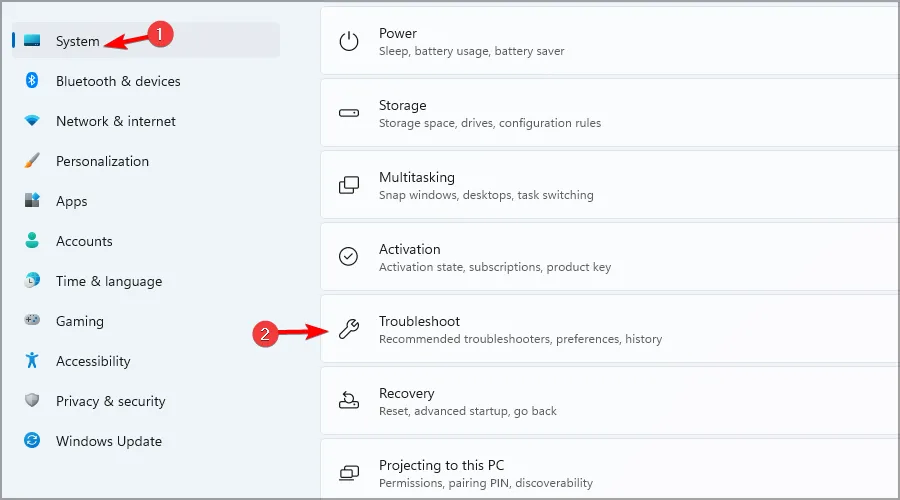Image resolution: width=900 pixels, height=500 pixels.
Task: Open Time & language settings
Action: (108, 281)
